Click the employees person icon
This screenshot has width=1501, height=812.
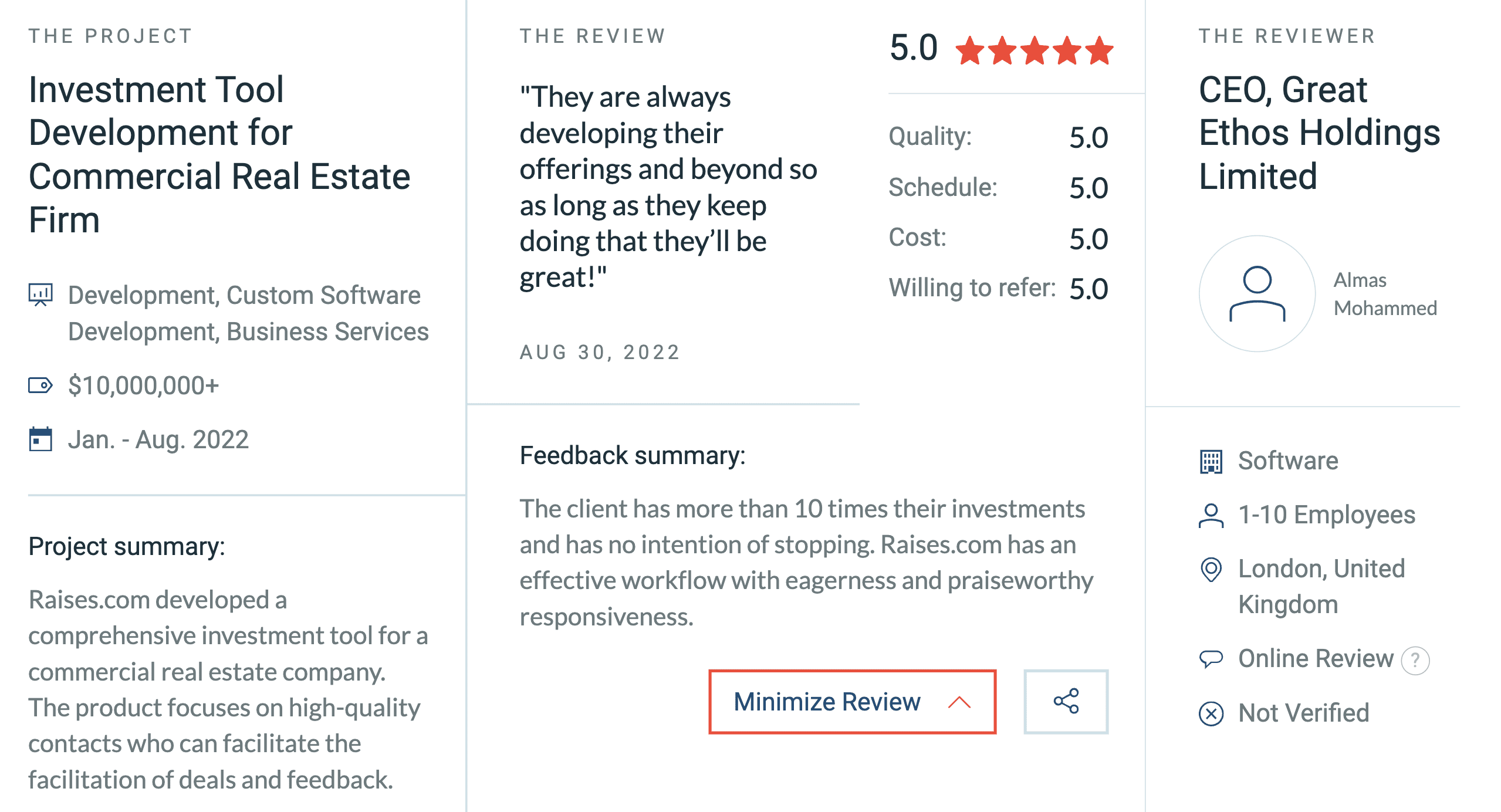pos(1211,516)
